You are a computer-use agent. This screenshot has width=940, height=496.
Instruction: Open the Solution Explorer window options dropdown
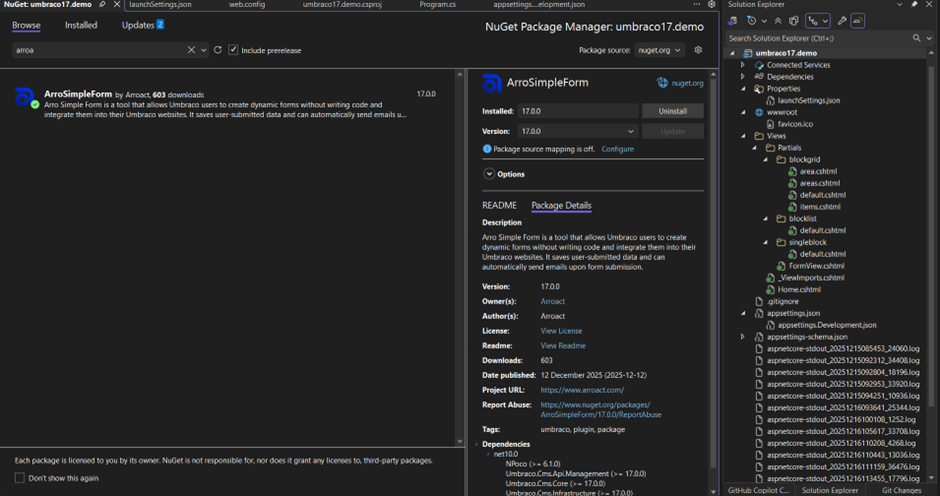[899, 4]
